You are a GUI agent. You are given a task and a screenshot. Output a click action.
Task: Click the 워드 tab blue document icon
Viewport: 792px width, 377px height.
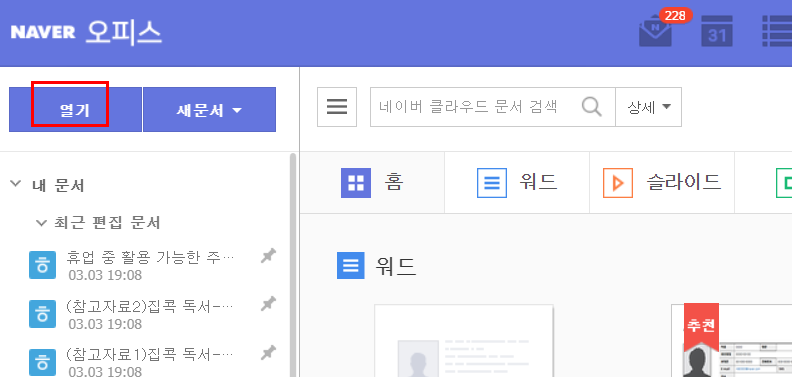pyautogui.click(x=492, y=182)
